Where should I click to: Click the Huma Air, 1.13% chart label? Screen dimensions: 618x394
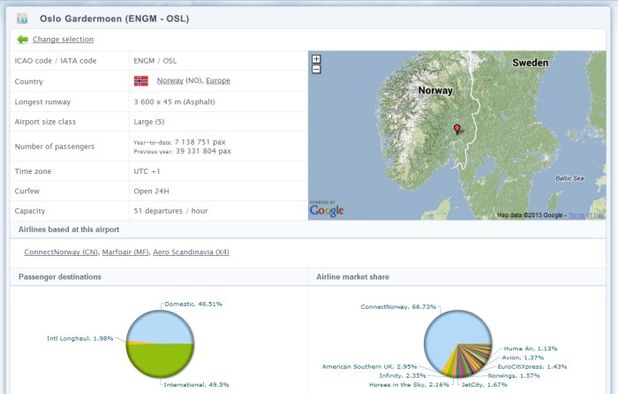(531, 349)
